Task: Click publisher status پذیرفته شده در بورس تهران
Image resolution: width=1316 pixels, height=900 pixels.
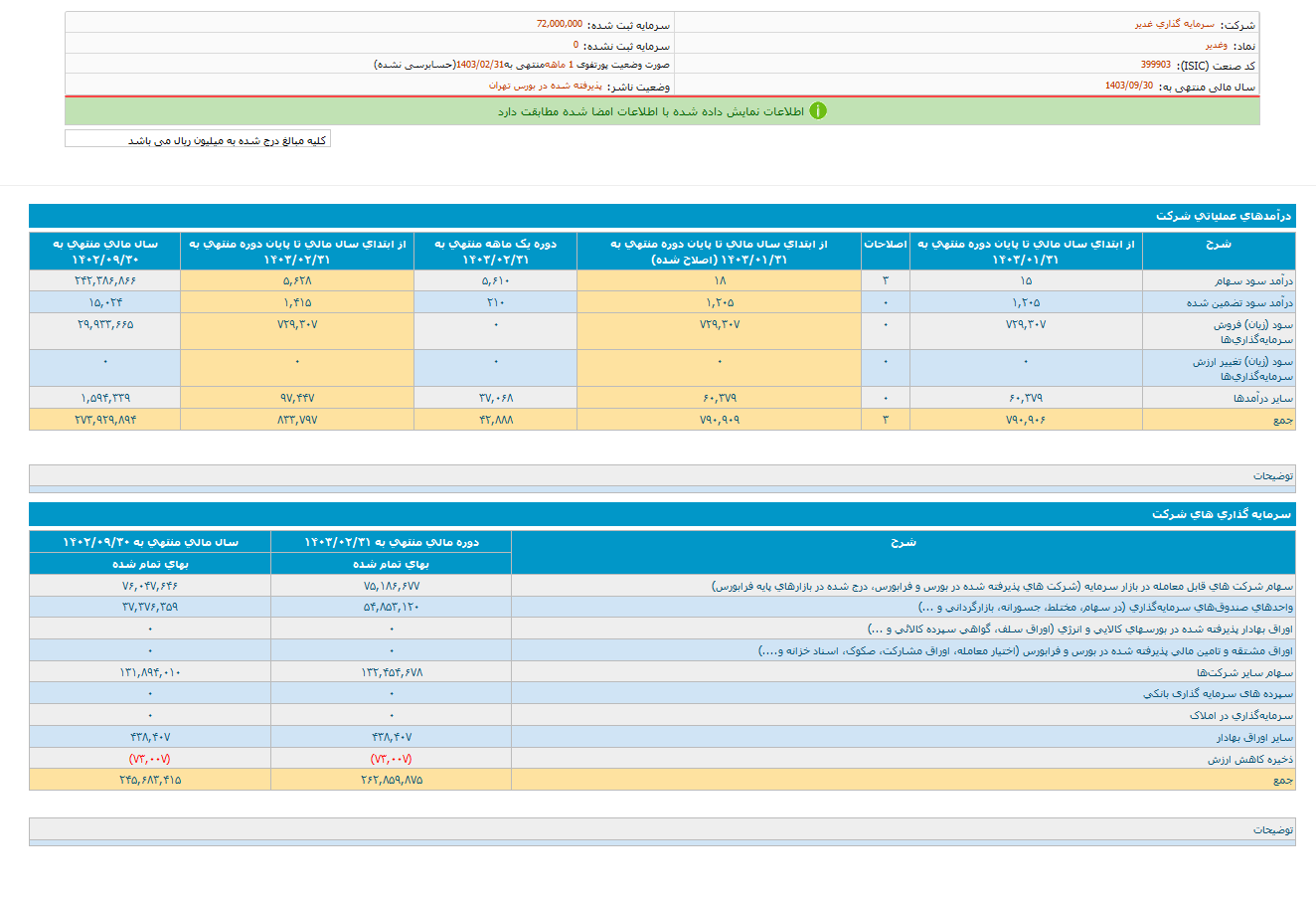Action: (x=546, y=87)
